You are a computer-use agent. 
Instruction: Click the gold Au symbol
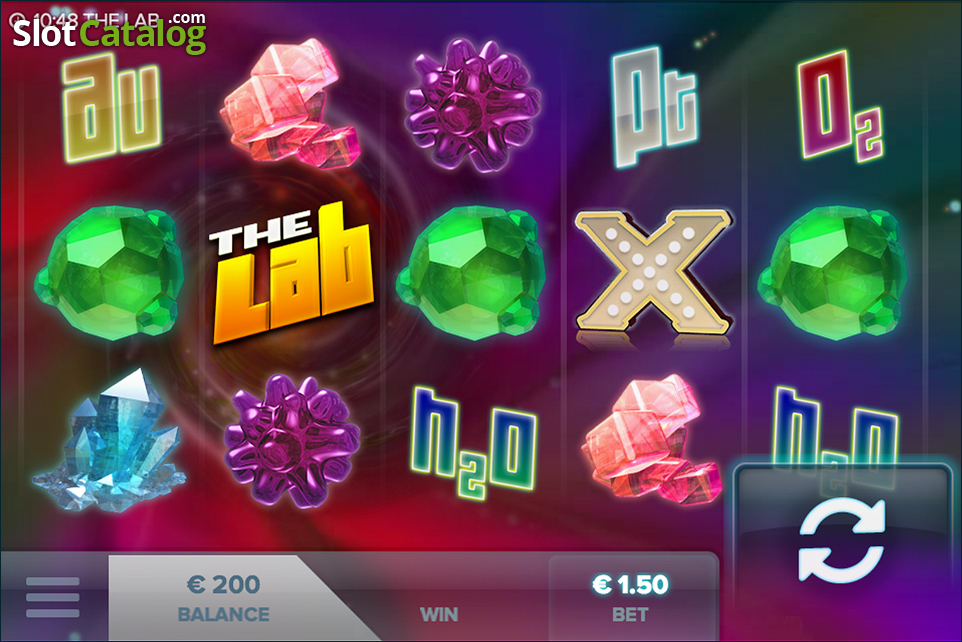click(x=112, y=107)
